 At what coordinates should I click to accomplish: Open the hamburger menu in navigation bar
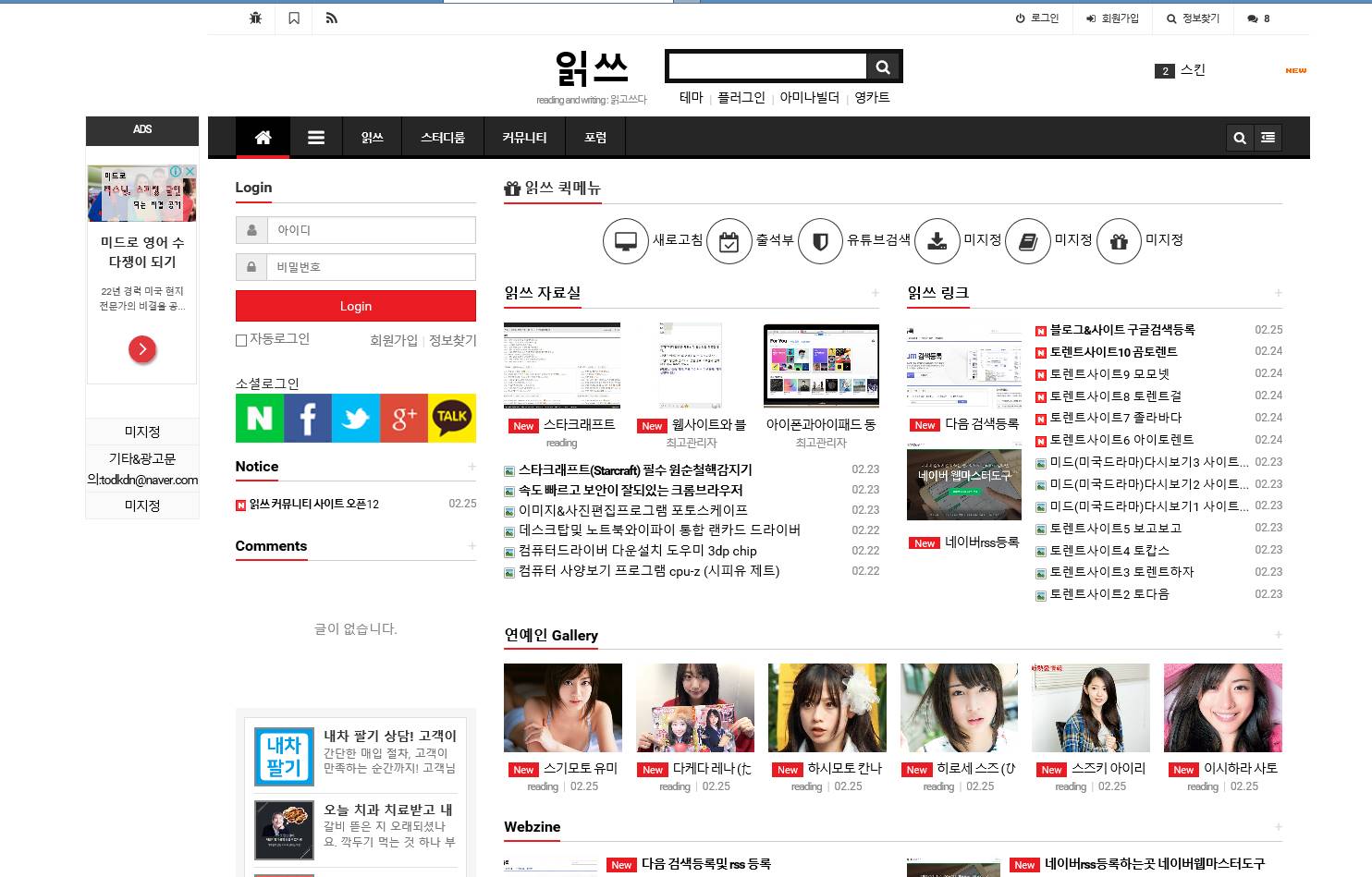click(316, 138)
